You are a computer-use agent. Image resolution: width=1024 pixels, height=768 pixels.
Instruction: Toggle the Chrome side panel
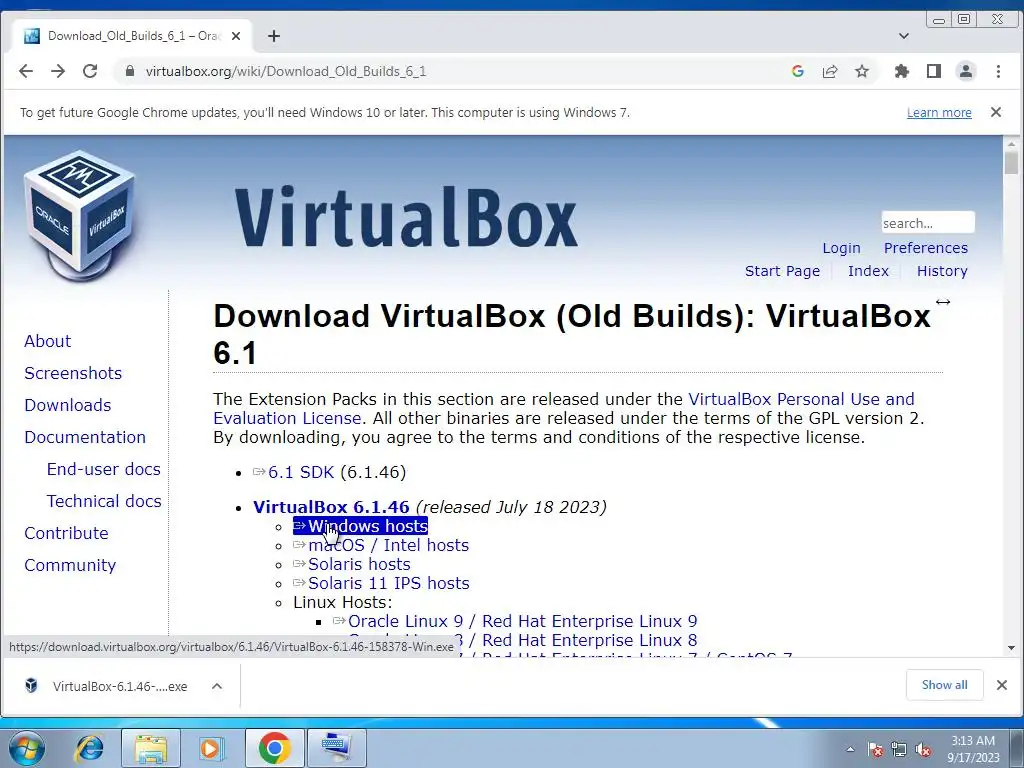click(x=934, y=71)
